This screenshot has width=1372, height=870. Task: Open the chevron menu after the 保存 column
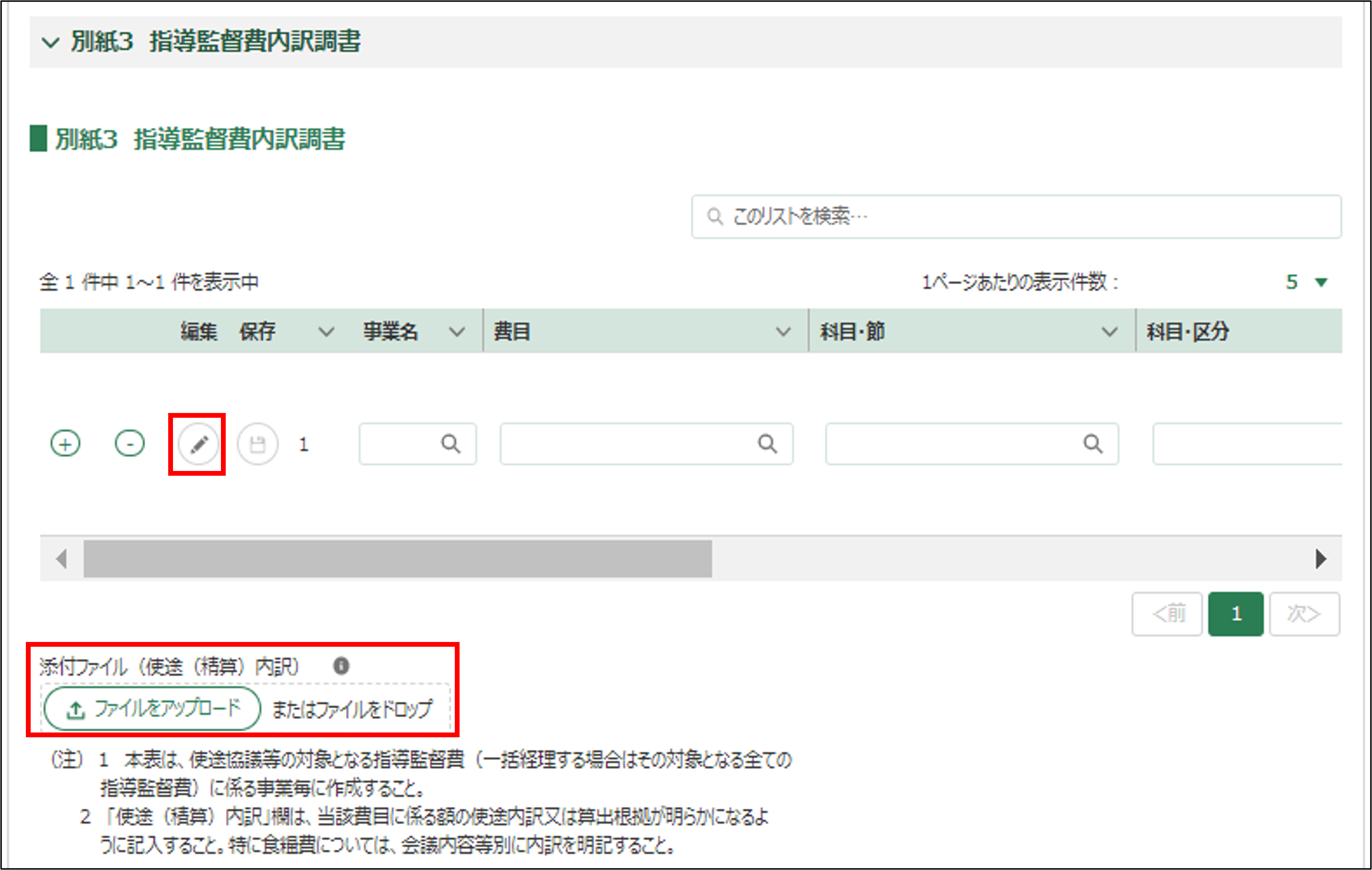(x=326, y=332)
